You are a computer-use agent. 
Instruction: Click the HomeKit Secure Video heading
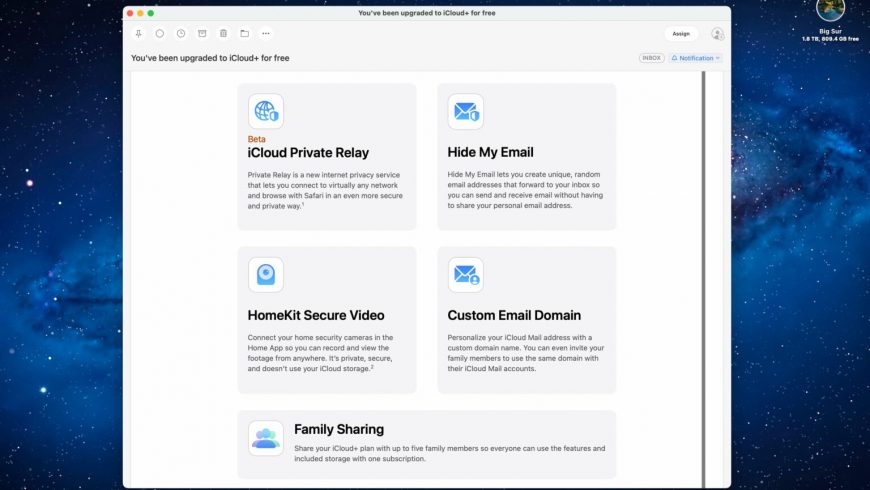tap(316, 315)
